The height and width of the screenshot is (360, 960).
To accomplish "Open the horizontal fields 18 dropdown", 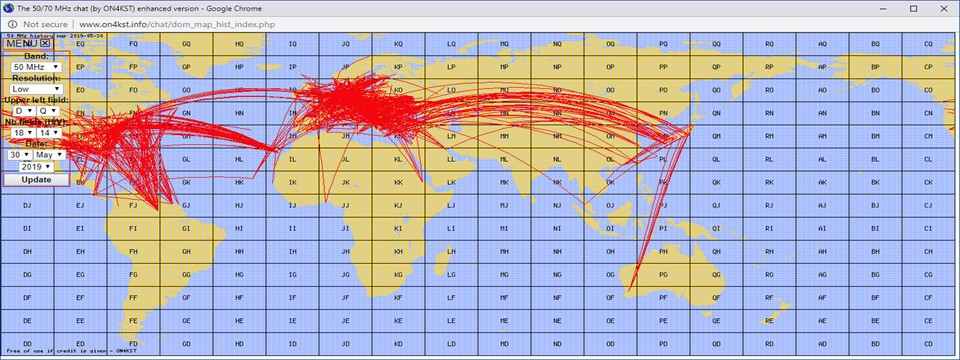I will click(22, 132).
